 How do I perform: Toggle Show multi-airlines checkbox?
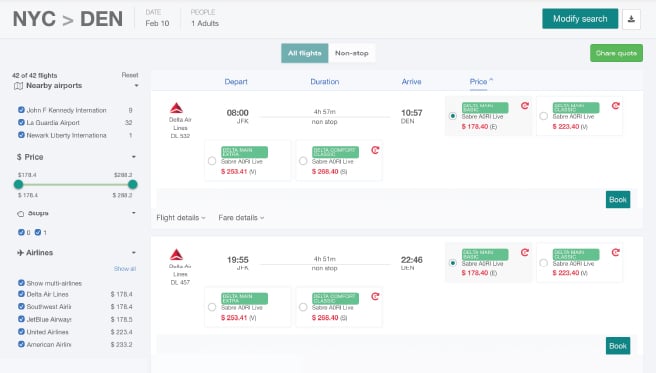click(x=21, y=283)
